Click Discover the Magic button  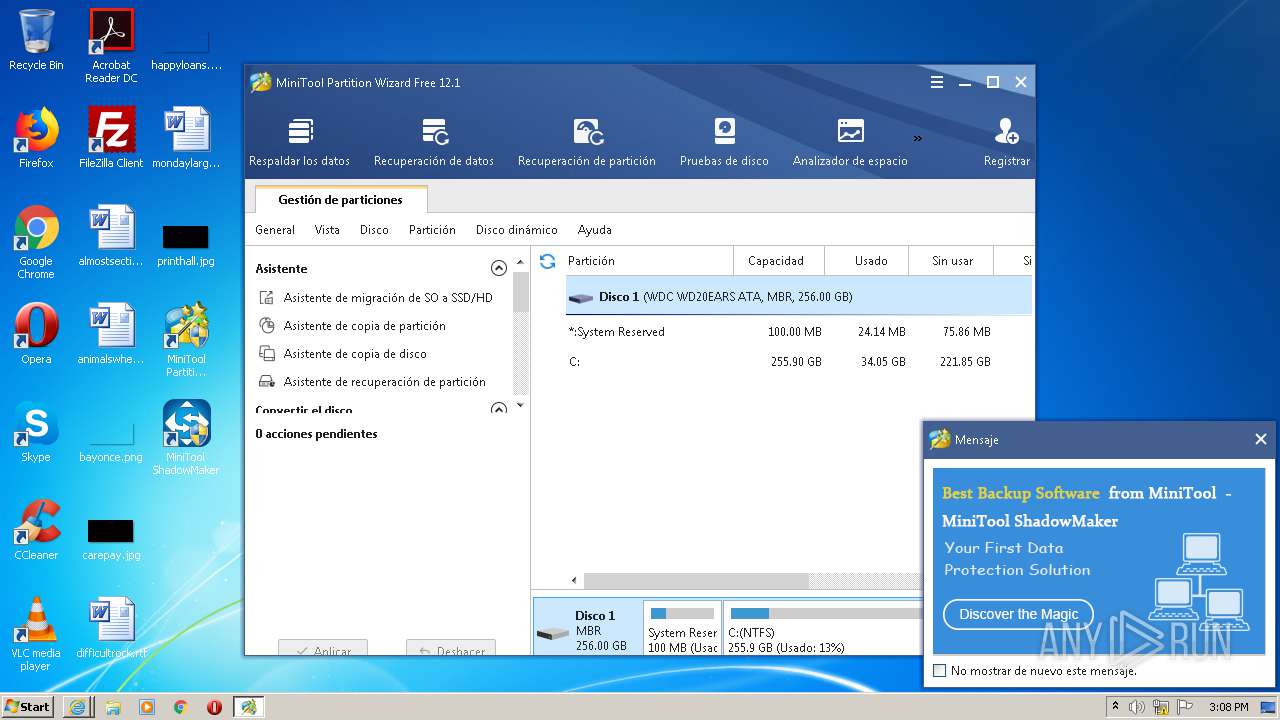click(x=1018, y=614)
